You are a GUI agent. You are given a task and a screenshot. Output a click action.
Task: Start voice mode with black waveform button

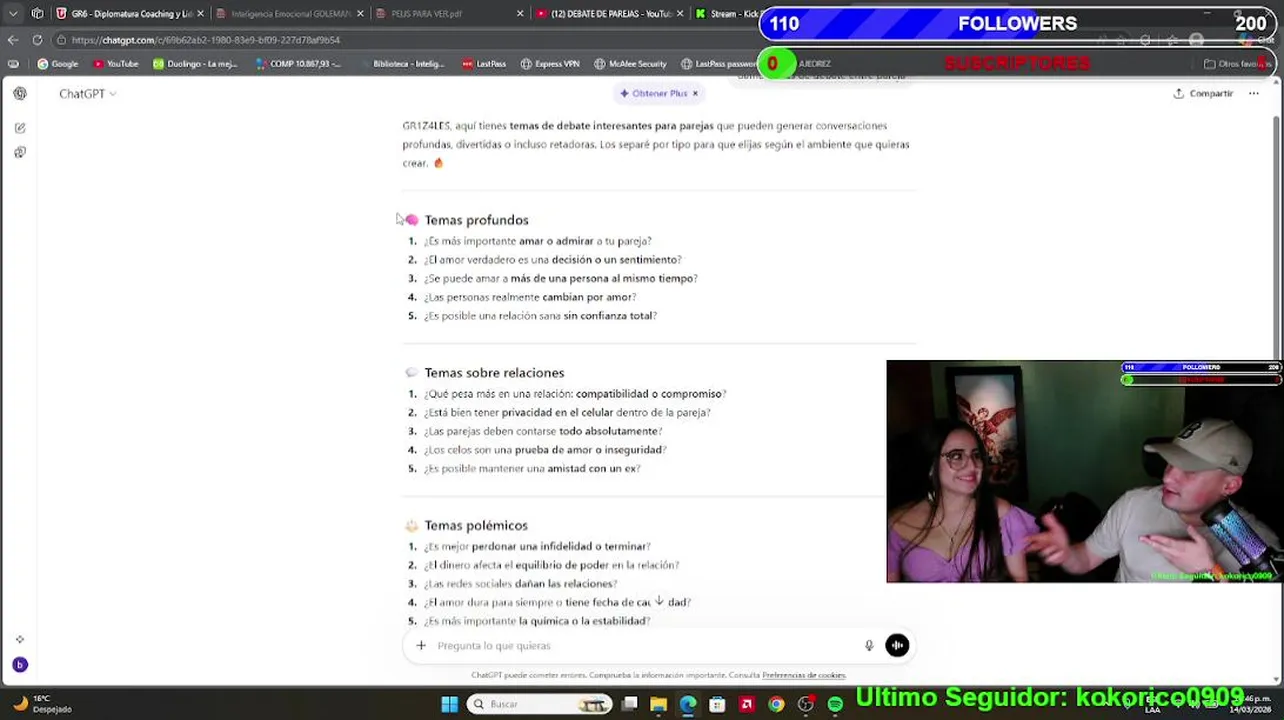click(897, 646)
